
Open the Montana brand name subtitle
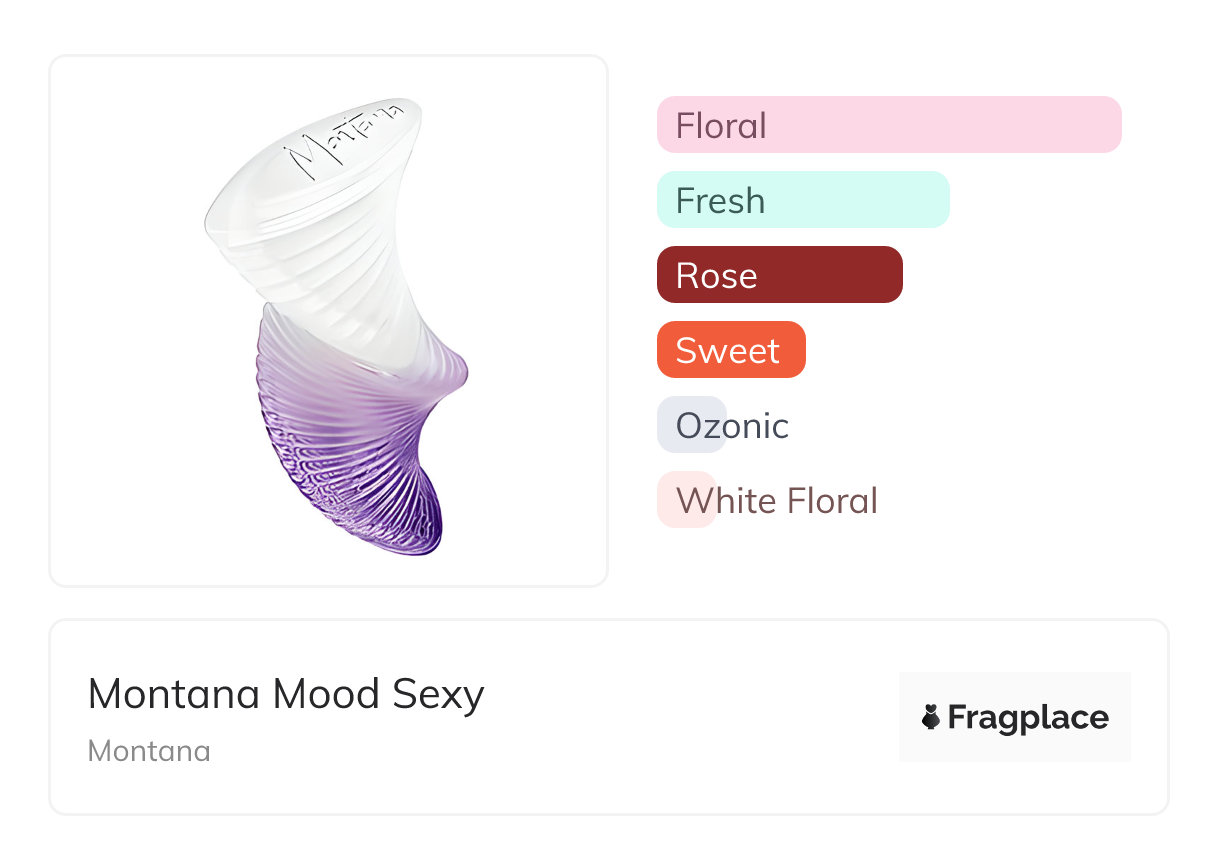click(149, 751)
